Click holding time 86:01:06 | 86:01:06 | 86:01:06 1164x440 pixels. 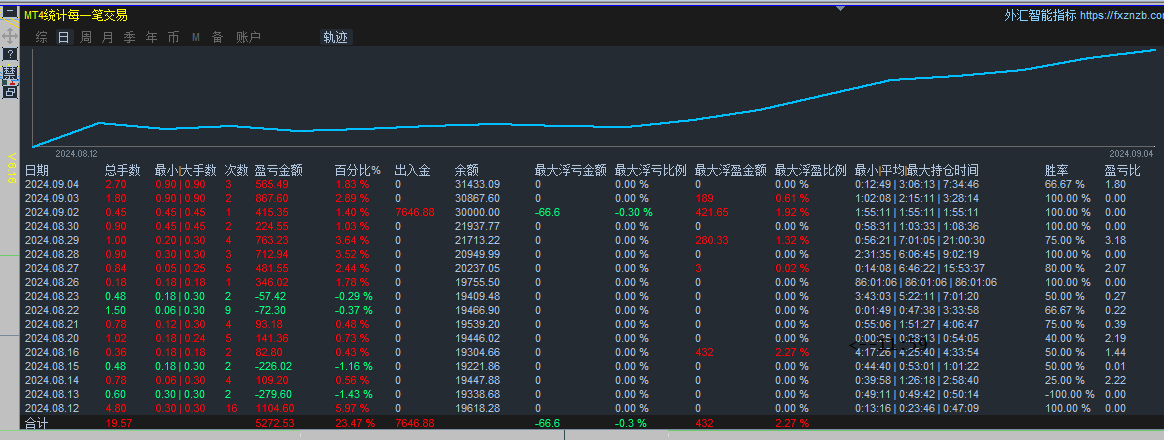926,282
